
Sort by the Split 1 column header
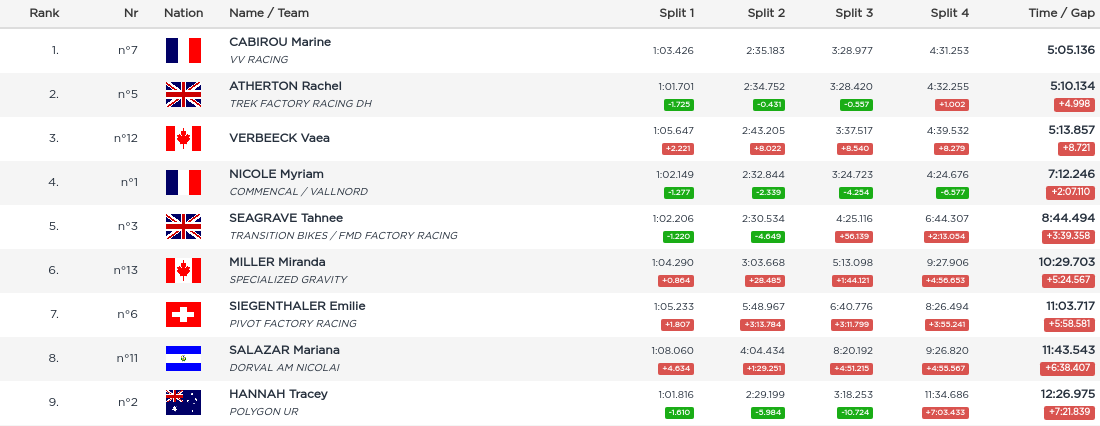point(676,13)
